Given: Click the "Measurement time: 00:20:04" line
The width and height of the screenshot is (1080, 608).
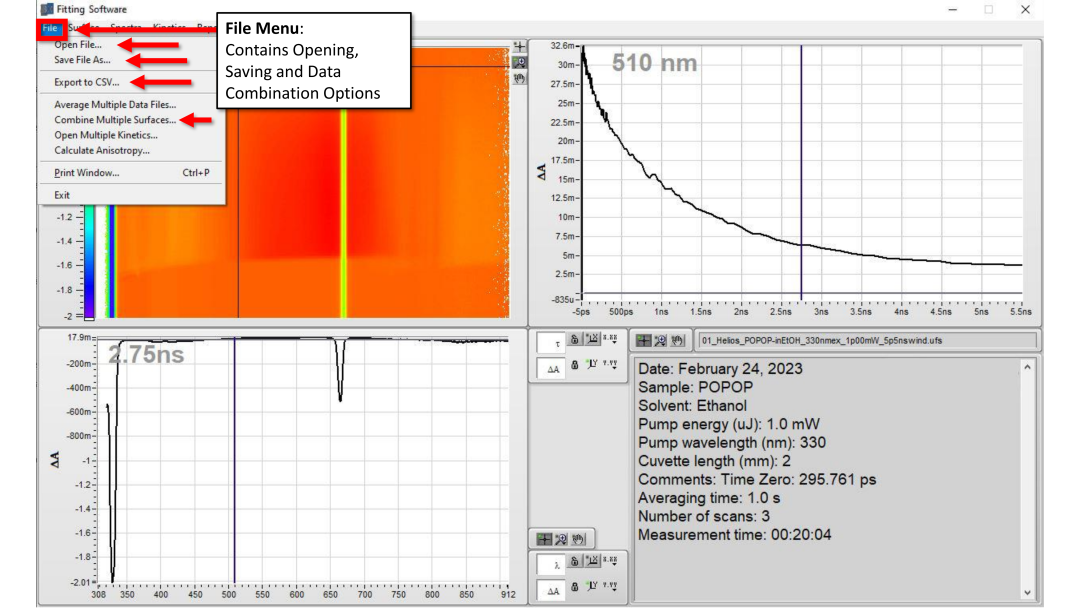Looking at the screenshot, I should pyautogui.click(x=734, y=535).
